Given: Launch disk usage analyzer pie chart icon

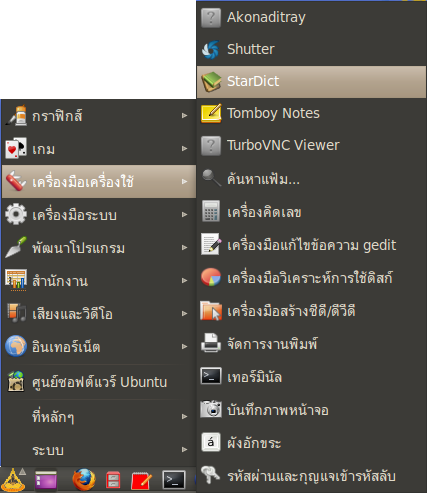Looking at the screenshot, I should [x=211, y=277].
